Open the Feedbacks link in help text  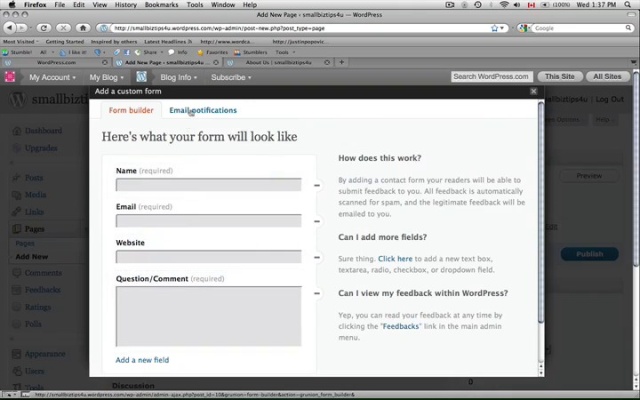tap(400, 327)
